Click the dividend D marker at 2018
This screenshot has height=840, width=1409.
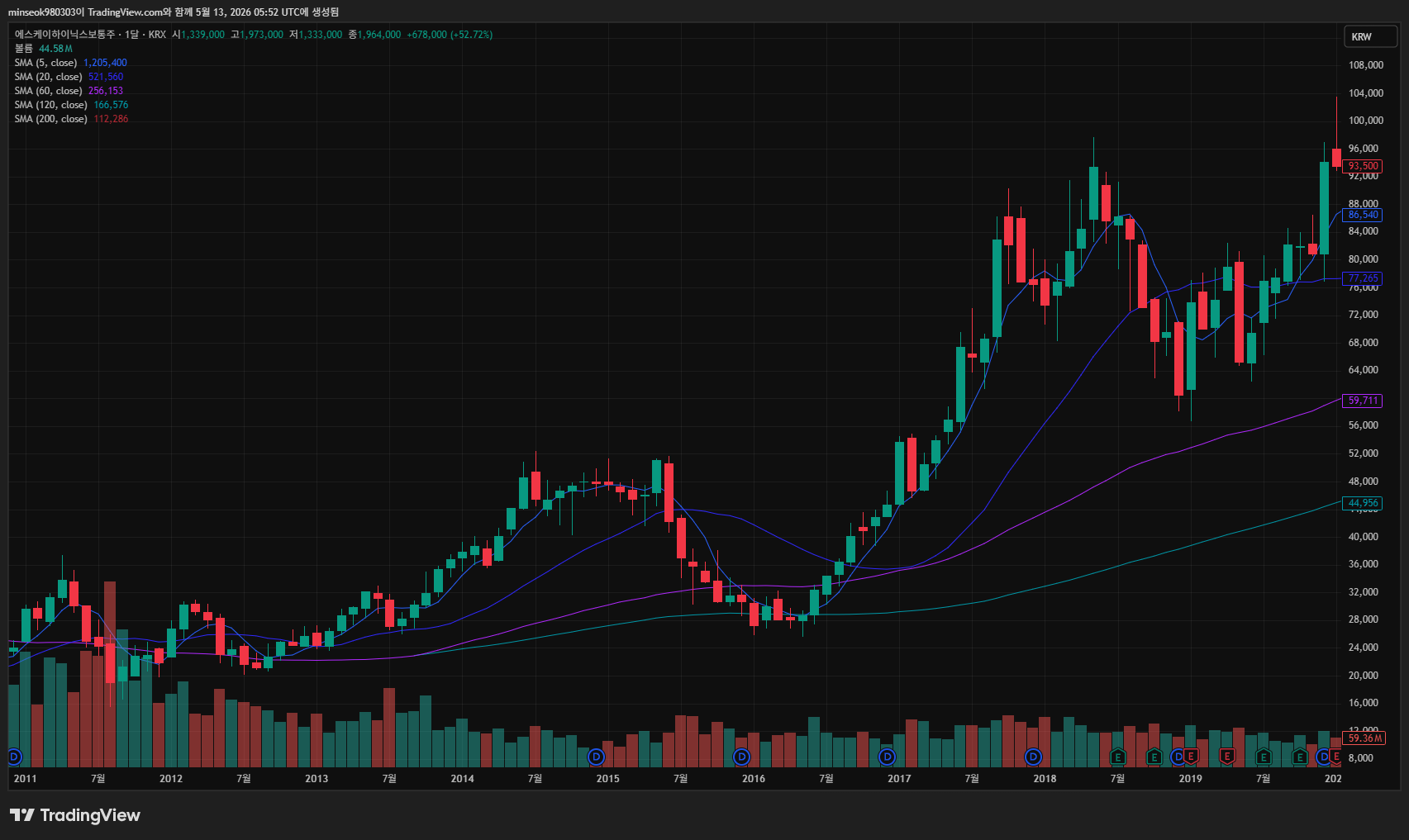(1033, 757)
